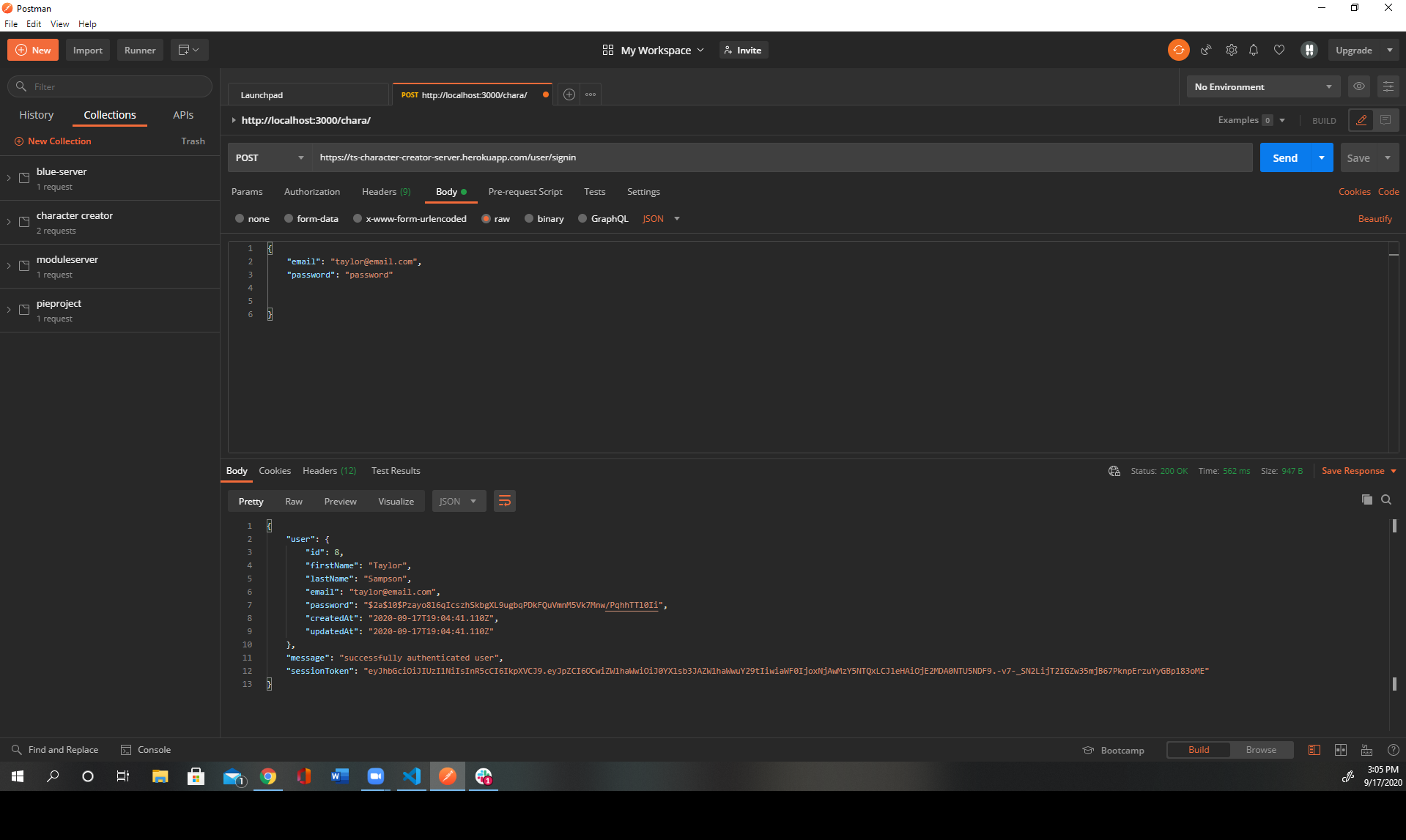
Task: Open No Environment dropdown
Action: pos(1263,86)
